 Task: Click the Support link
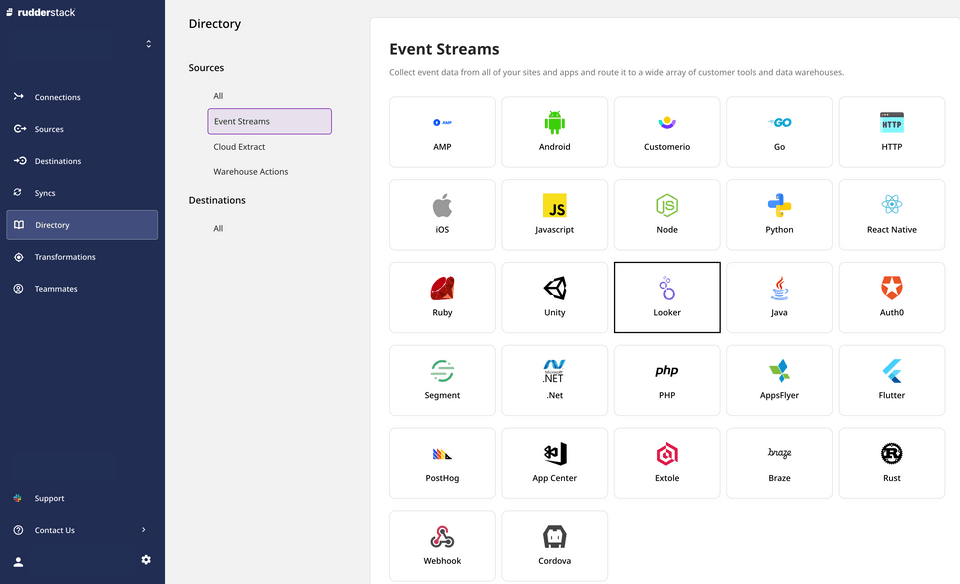pyautogui.click(x=49, y=498)
